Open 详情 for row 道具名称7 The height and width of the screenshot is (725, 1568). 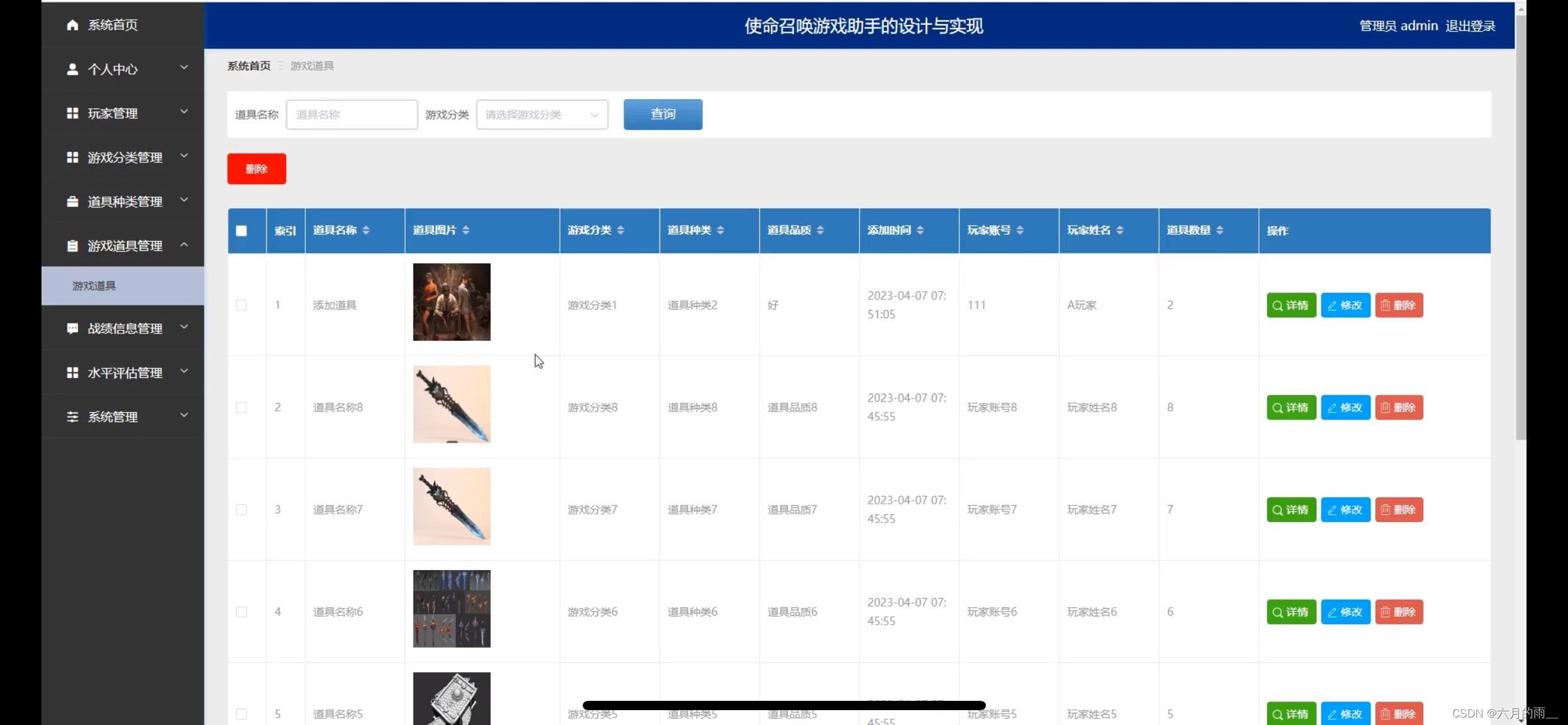pyautogui.click(x=1291, y=510)
